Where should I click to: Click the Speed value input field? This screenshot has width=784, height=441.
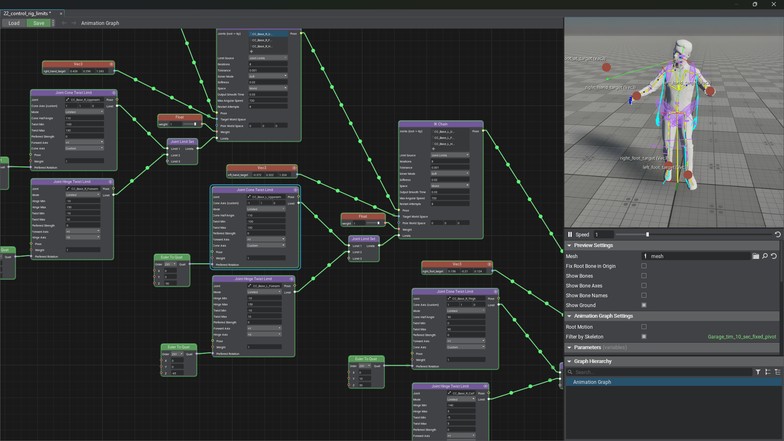point(603,234)
